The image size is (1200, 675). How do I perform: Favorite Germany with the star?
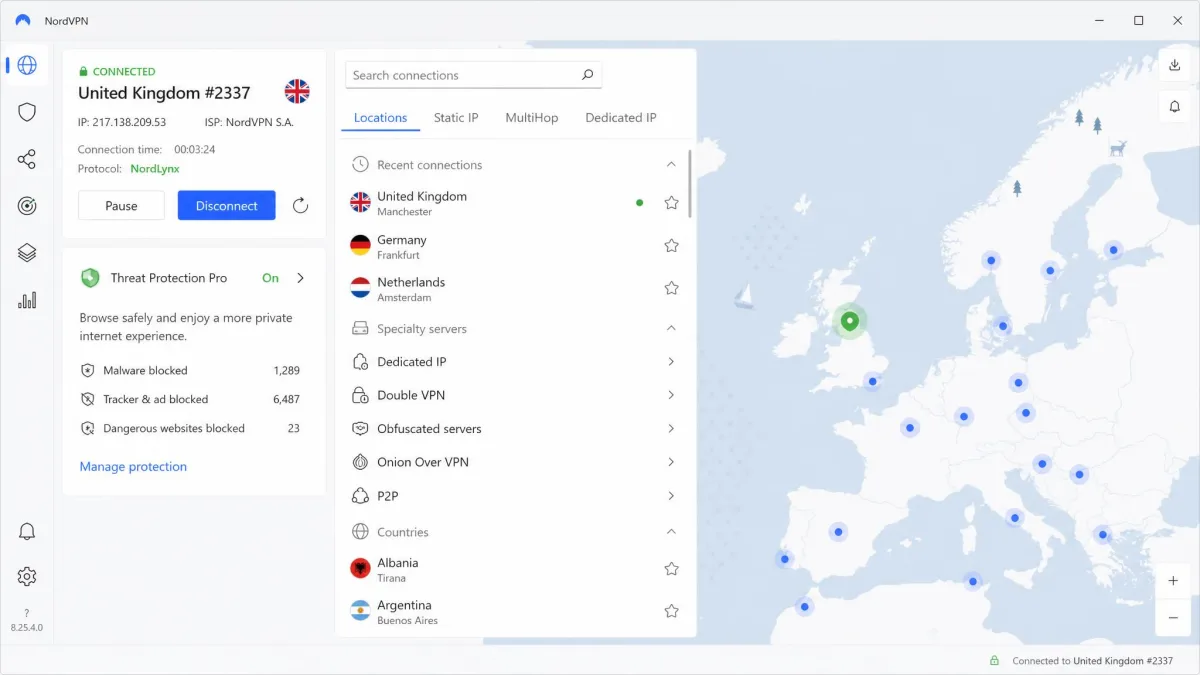(x=671, y=246)
